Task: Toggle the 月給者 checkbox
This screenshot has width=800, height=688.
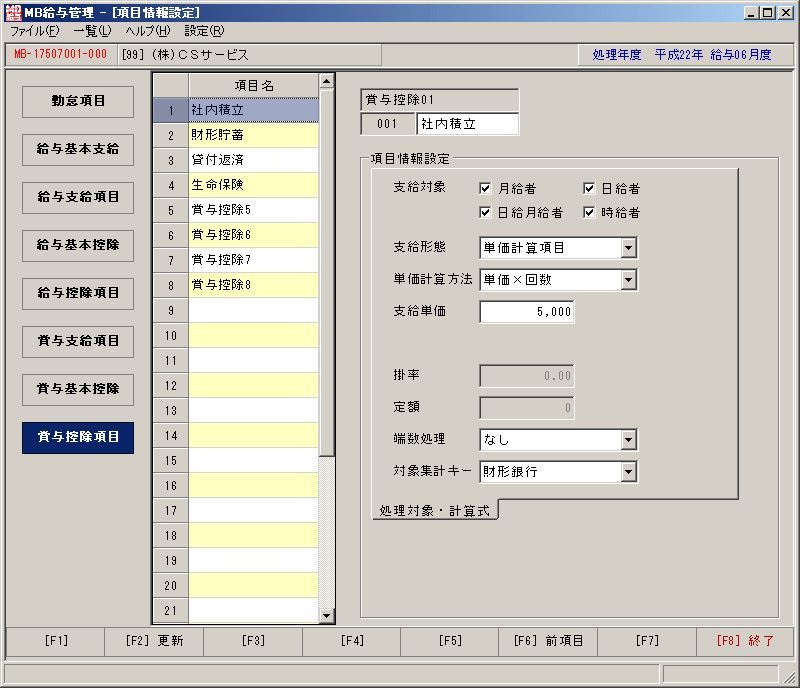Action: tap(485, 188)
